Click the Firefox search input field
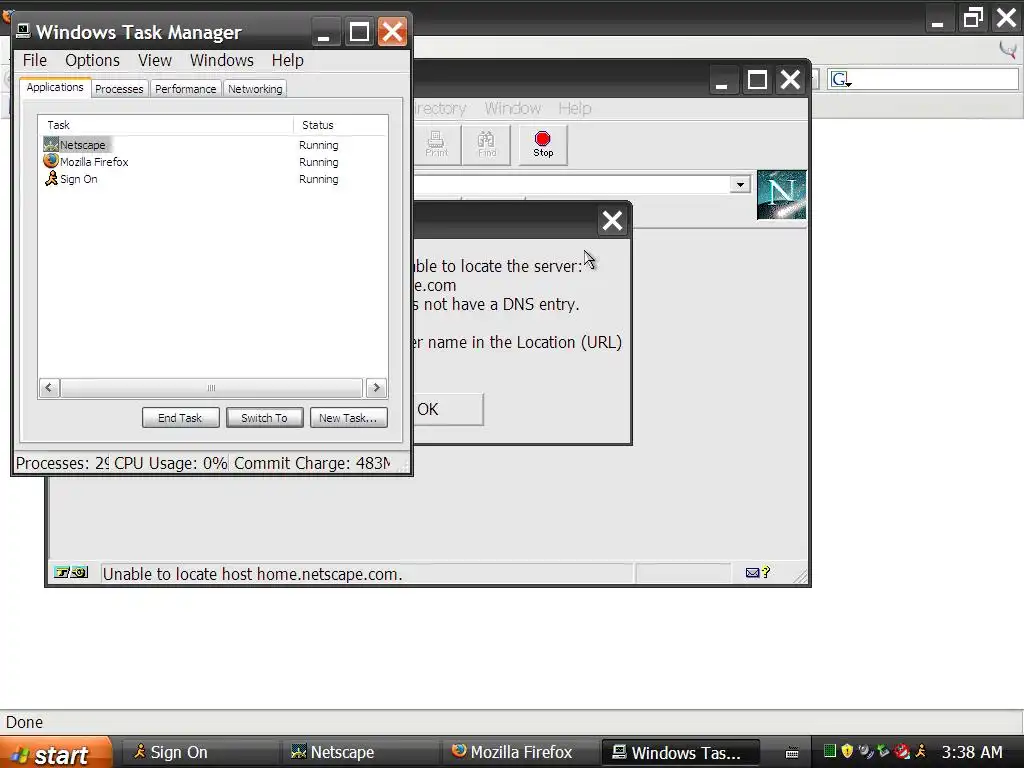 935,80
